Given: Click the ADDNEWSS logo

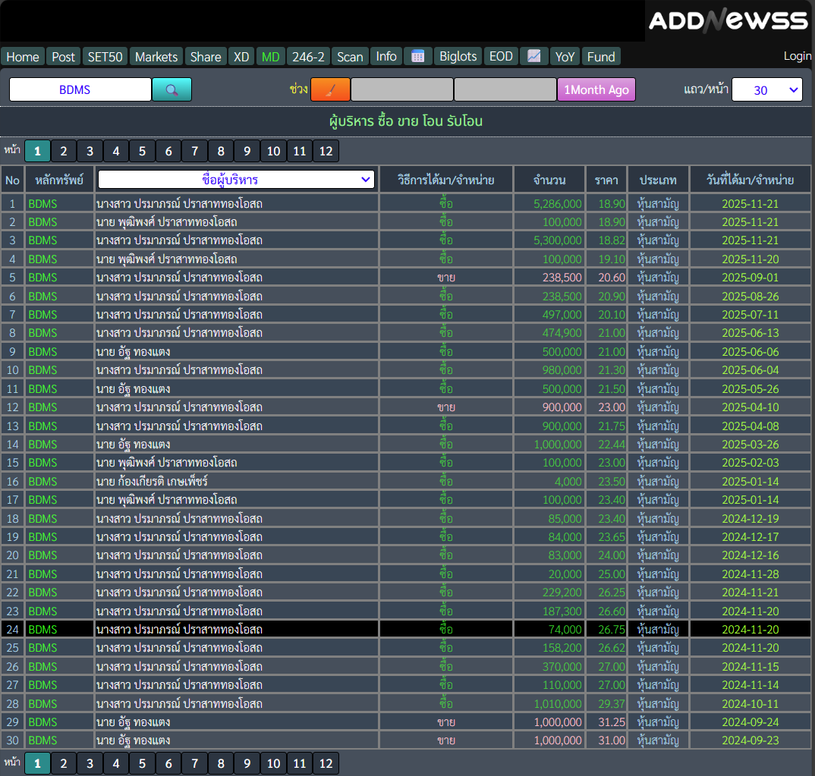Looking at the screenshot, I should (x=727, y=21).
